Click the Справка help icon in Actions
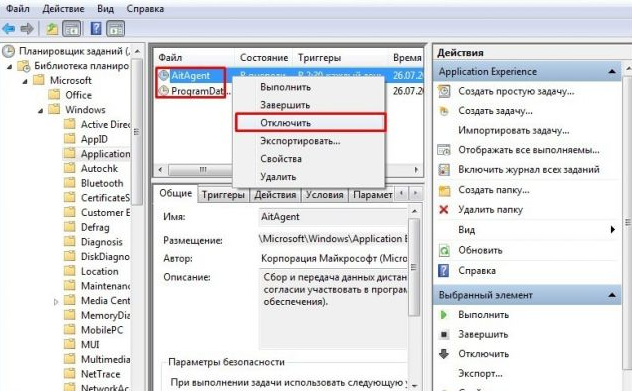 click(x=443, y=270)
